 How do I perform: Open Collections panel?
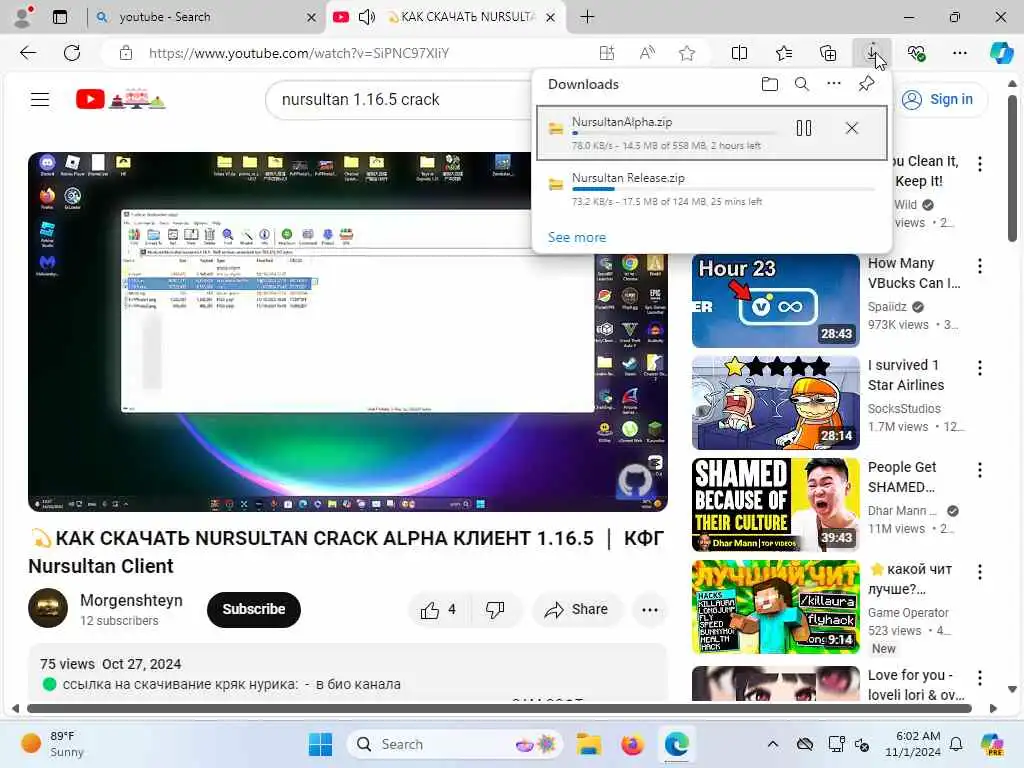[828, 54]
